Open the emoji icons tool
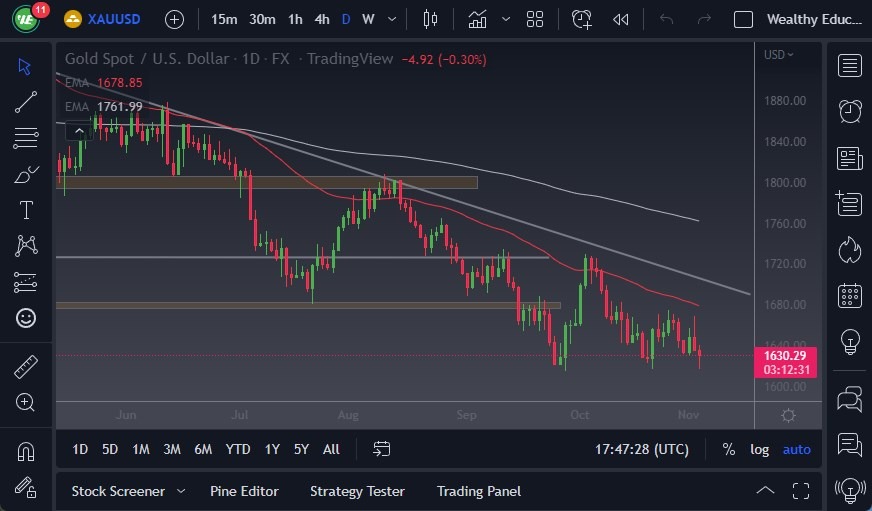Viewport: 872px width, 511px height. [x=26, y=318]
